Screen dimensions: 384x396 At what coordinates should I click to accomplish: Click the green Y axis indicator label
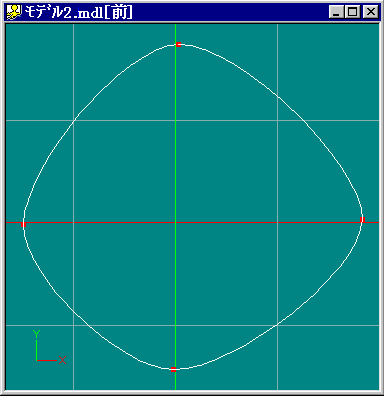(36, 334)
